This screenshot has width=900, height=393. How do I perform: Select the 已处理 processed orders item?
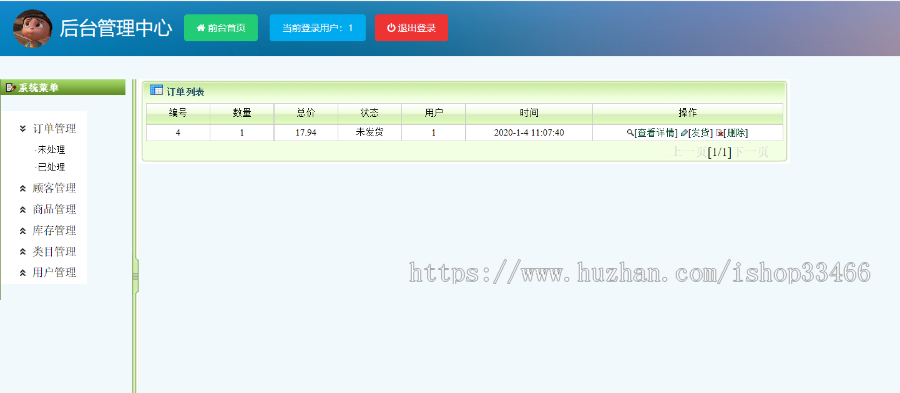click(51, 167)
